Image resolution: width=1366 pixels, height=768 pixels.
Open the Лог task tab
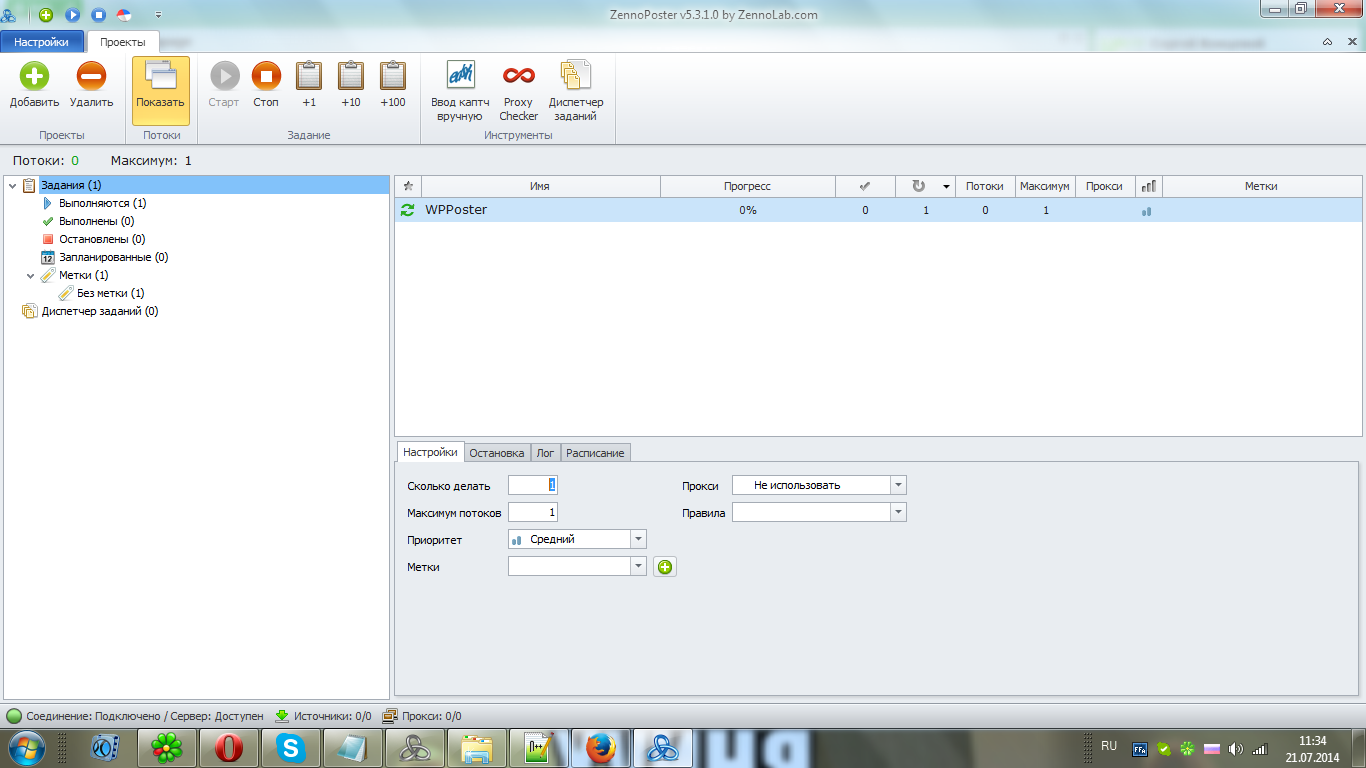click(545, 453)
